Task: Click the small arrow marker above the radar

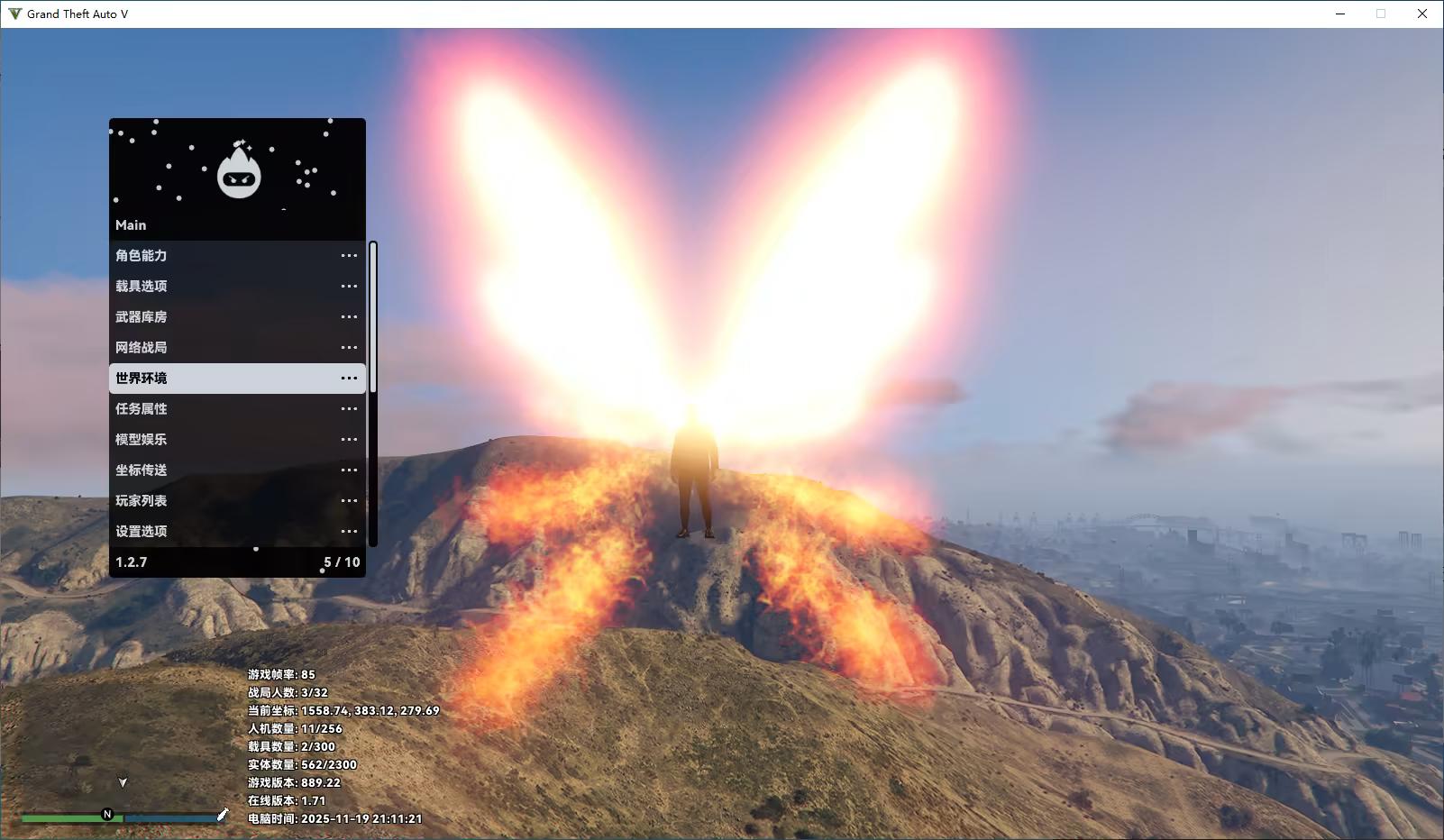Action: click(123, 782)
